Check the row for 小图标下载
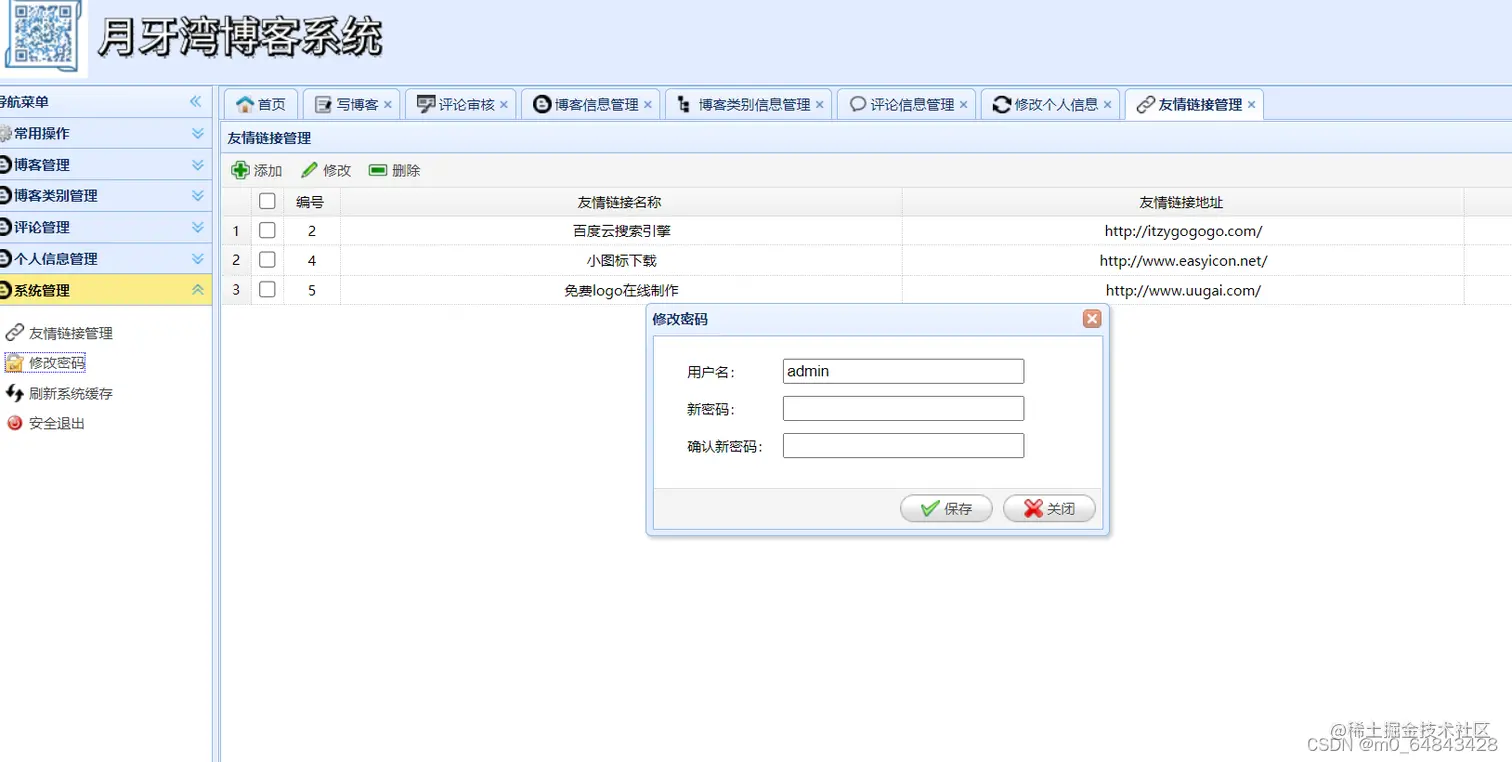Viewport: 1512px width, 762px height. click(x=267, y=260)
